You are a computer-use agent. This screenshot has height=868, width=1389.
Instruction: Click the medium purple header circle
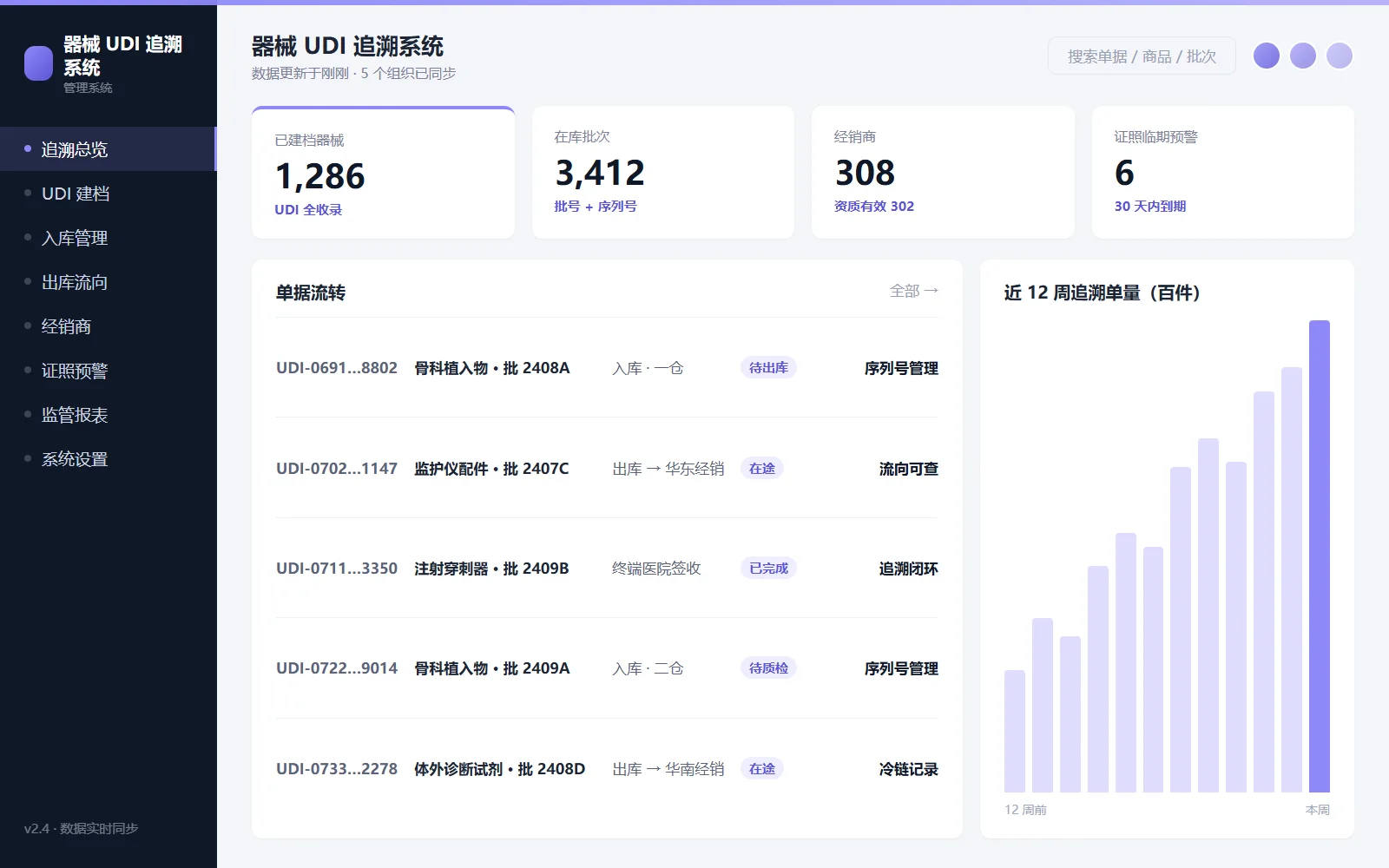[1303, 56]
